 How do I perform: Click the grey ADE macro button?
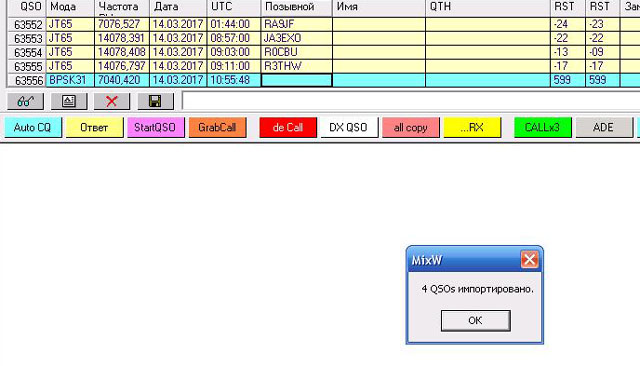click(x=604, y=127)
